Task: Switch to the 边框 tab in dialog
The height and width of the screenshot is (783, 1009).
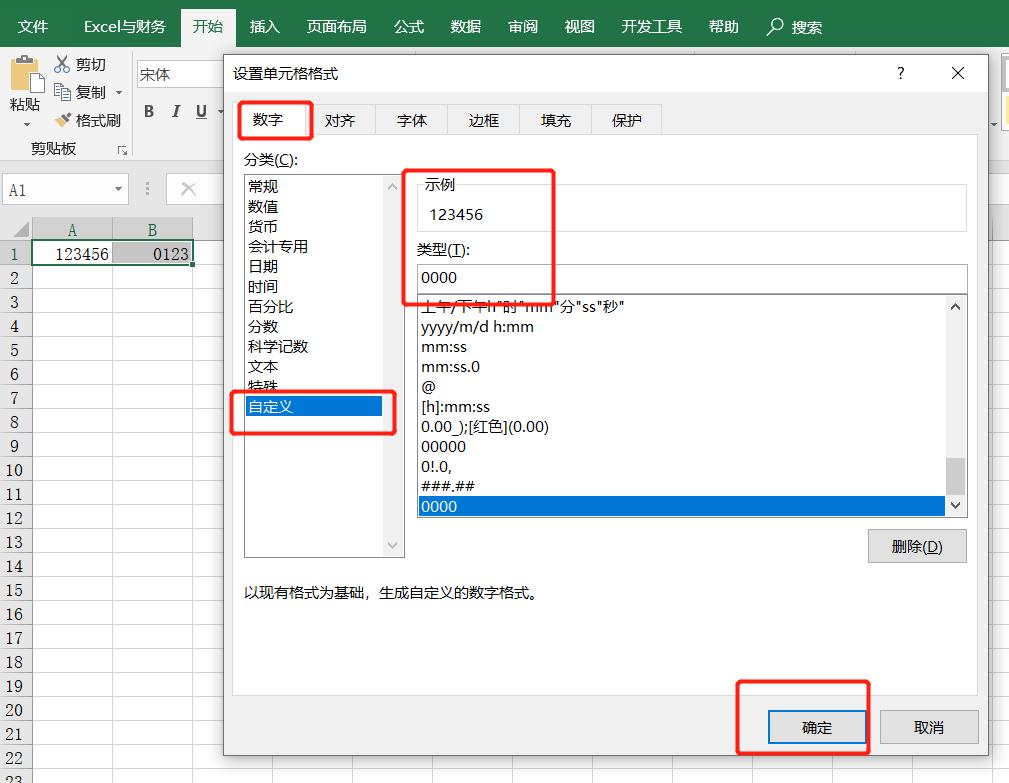Action: click(x=483, y=119)
